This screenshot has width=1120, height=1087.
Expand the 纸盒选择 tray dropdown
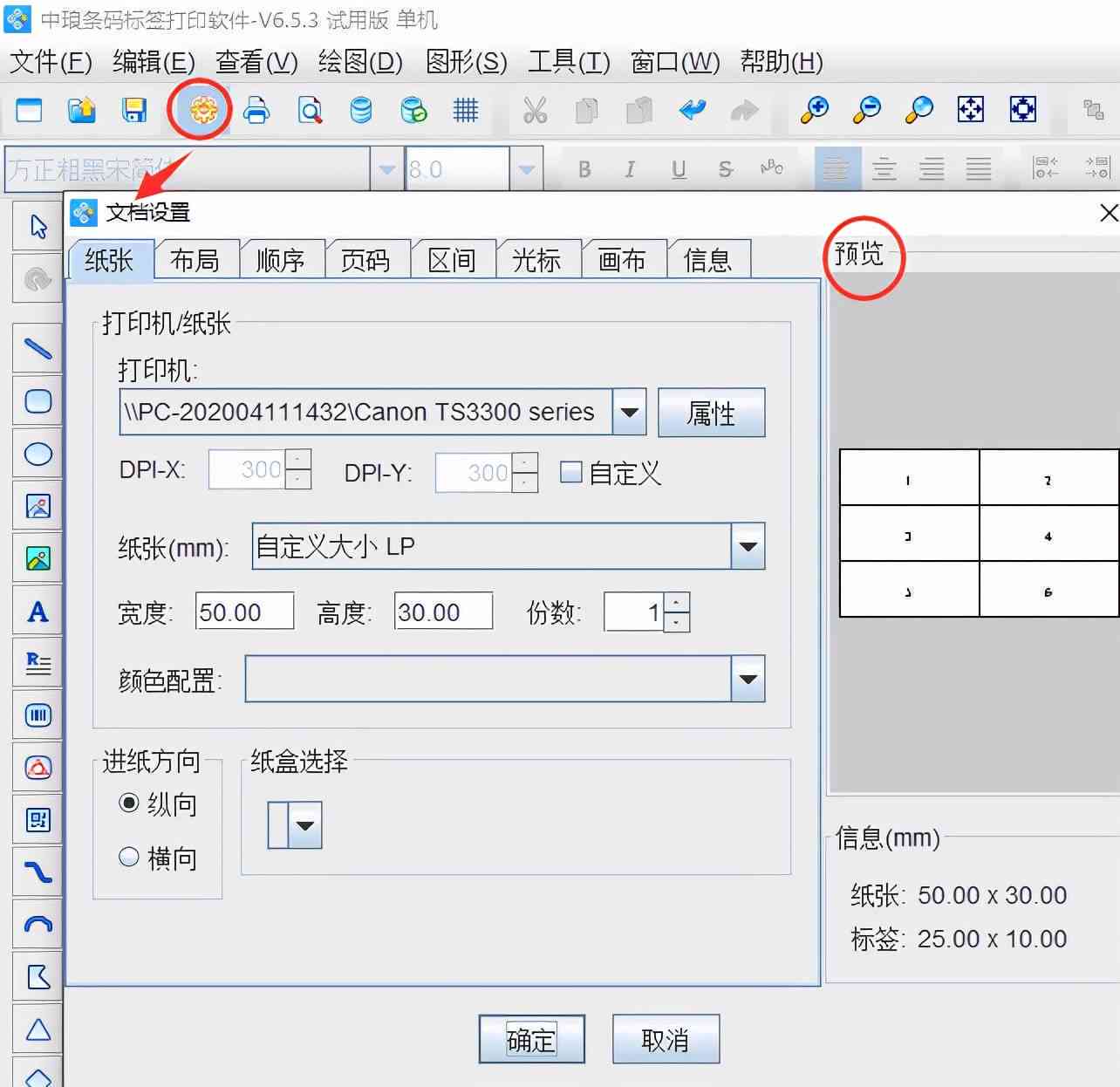[304, 824]
